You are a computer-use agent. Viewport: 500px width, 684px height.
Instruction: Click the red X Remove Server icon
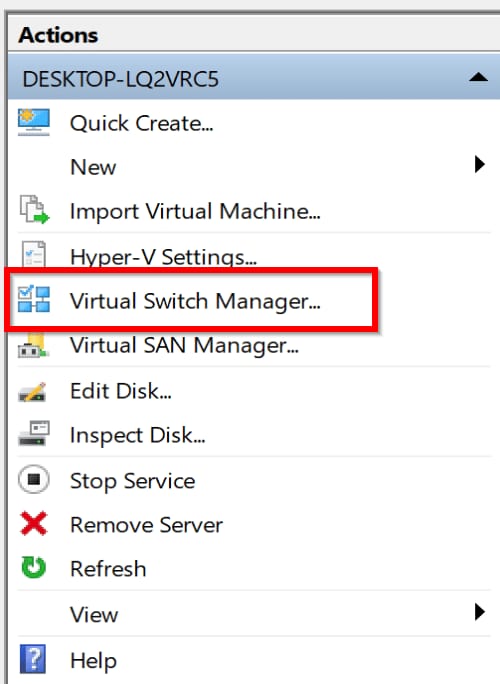(34, 523)
